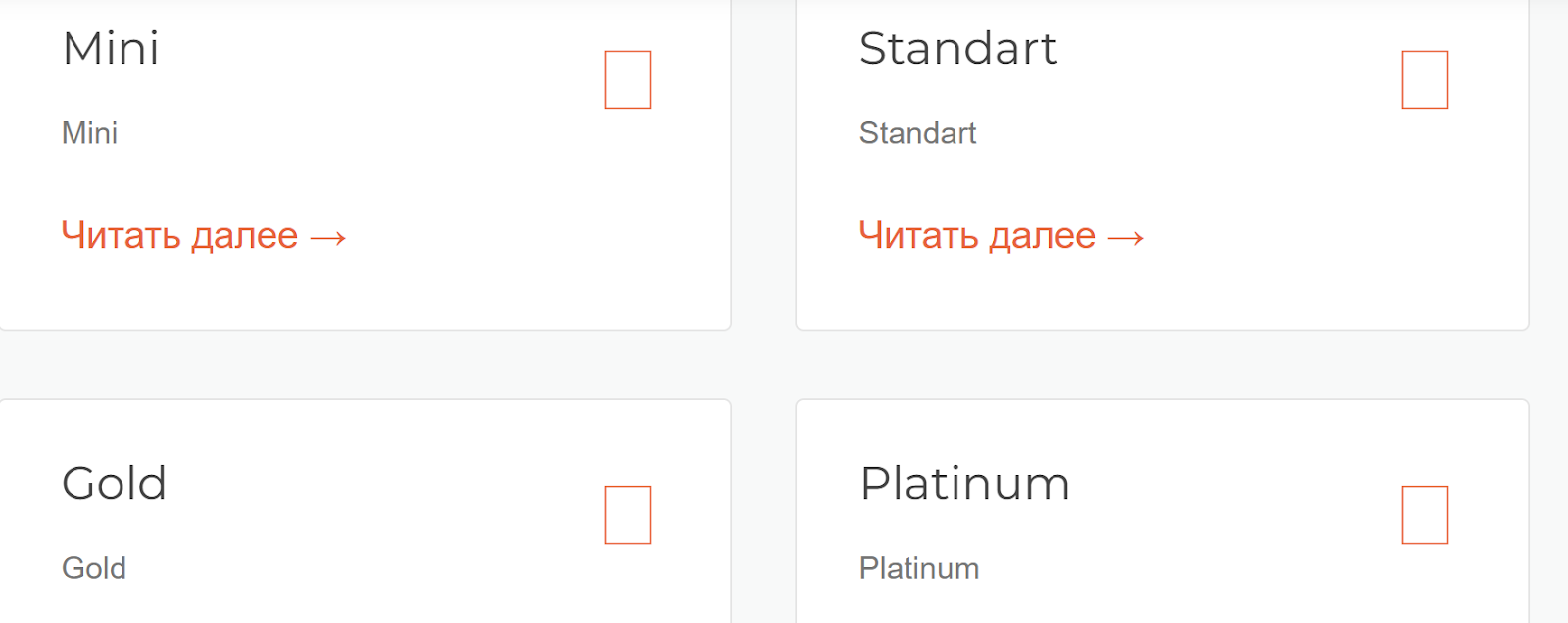Click the Standart plan heading
Viewport: 1568px width, 623px height.
click(x=958, y=49)
